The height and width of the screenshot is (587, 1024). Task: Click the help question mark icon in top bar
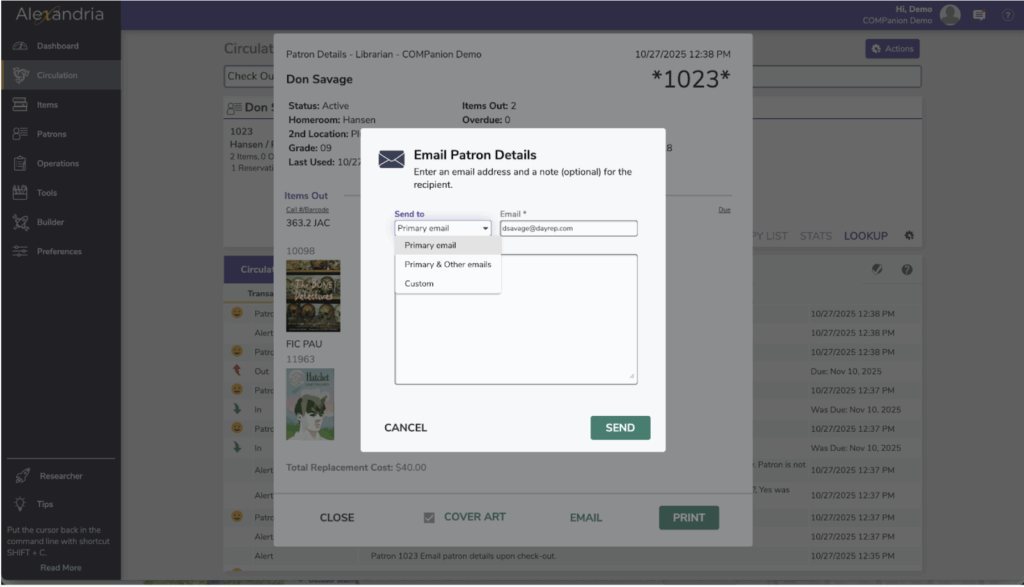pyautogui.click(x=1007, y=15)
